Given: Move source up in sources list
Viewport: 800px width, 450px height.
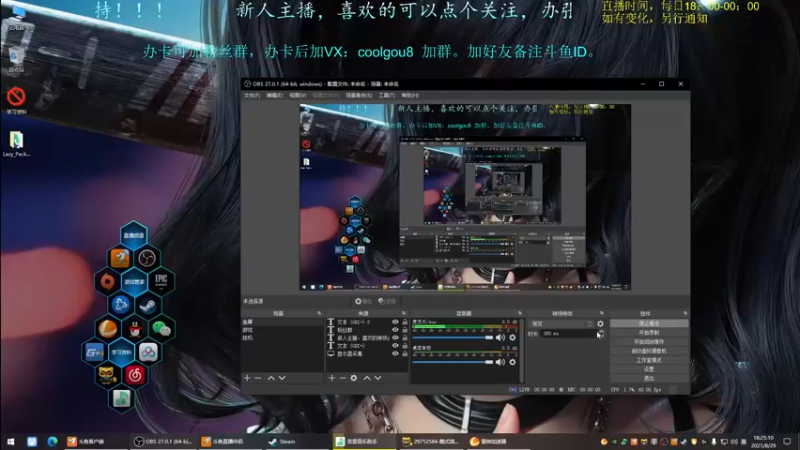Looking at the screenshot, I should [x=367, y=378].
